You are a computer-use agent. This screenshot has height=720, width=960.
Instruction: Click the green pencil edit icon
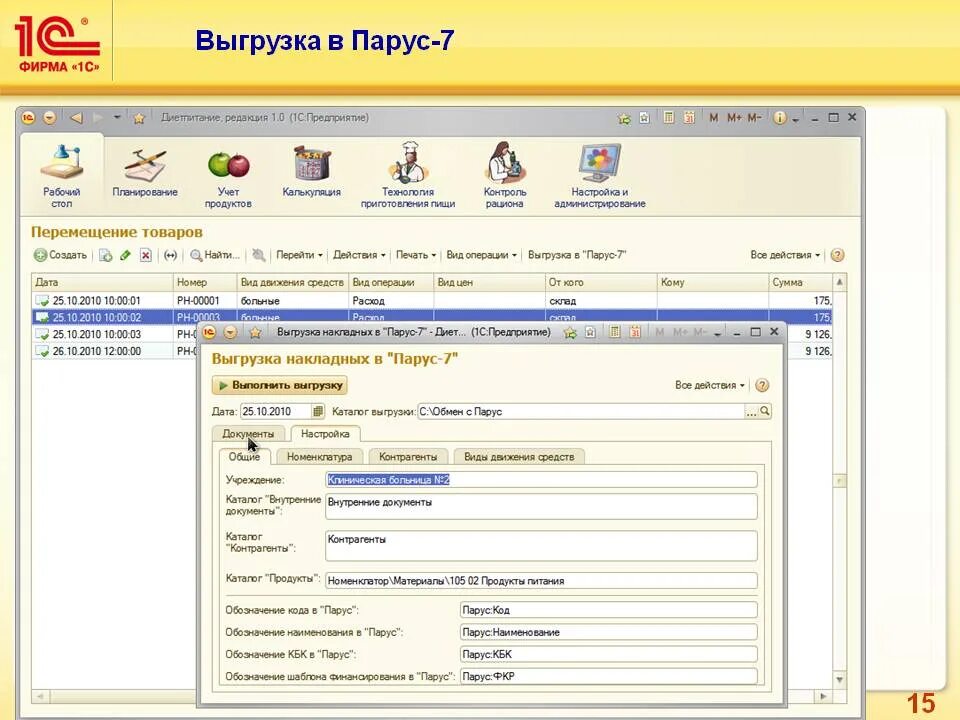[x=126, y=255]
